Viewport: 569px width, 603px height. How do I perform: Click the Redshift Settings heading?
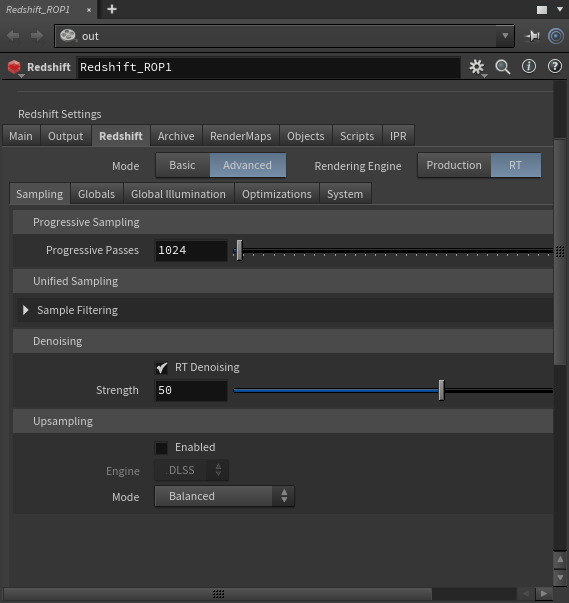[60, 114]
